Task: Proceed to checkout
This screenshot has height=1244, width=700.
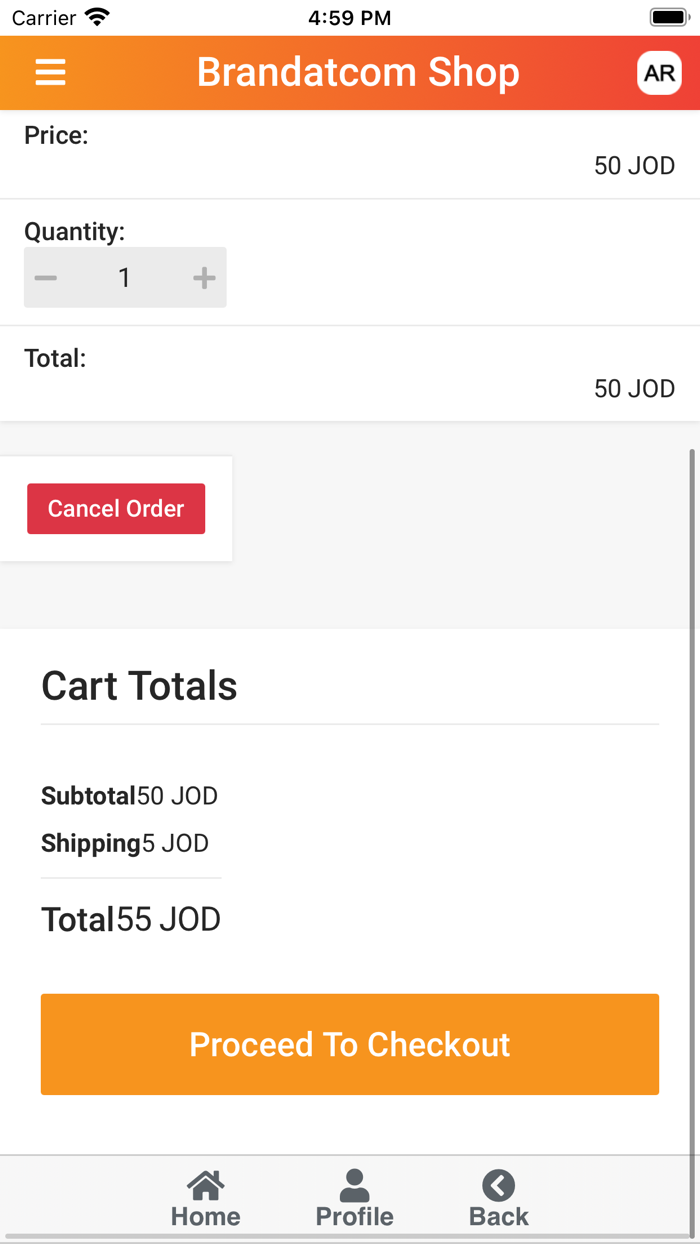Action: click(349, 1044)
